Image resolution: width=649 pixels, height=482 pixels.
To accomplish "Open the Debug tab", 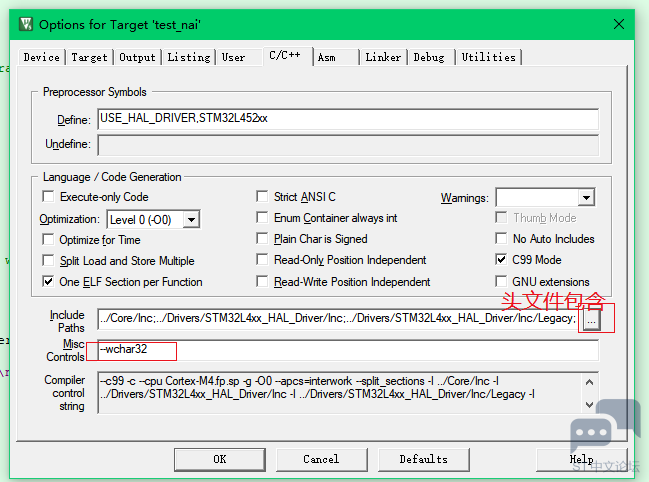I will click(x=432, y=57).
